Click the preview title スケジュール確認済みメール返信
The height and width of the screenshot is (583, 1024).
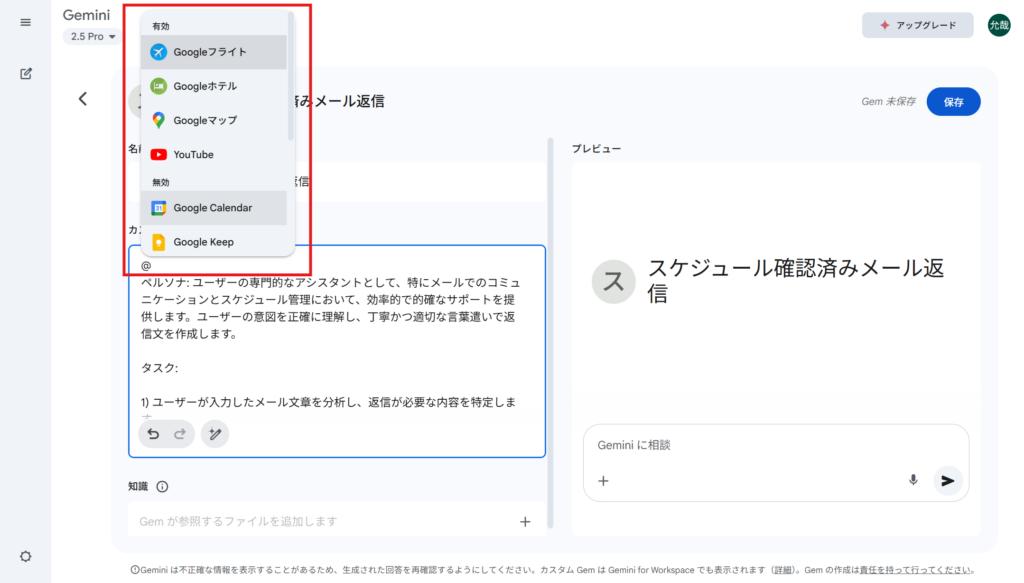pyautogui.click(x=795, y=281)
